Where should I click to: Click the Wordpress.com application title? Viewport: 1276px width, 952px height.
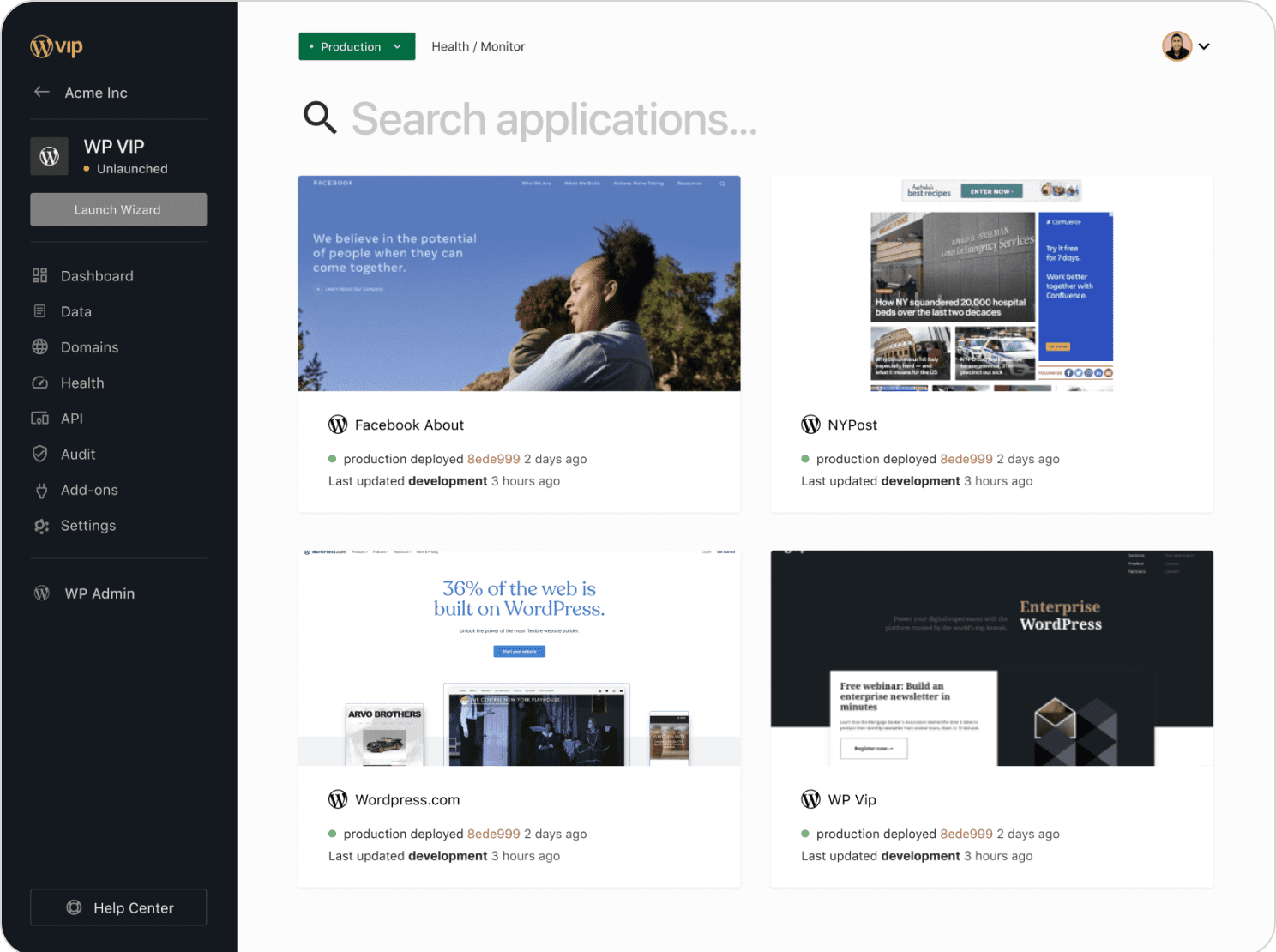click(x=407, y=799)
